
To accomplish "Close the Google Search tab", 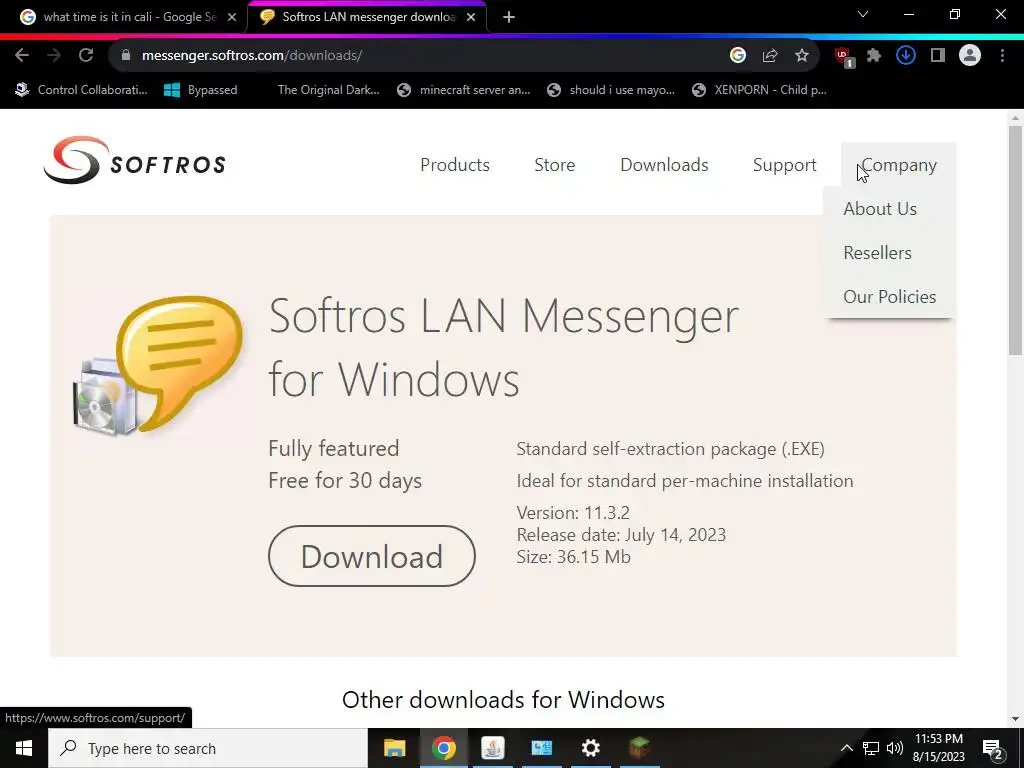I will pos(232,17).
